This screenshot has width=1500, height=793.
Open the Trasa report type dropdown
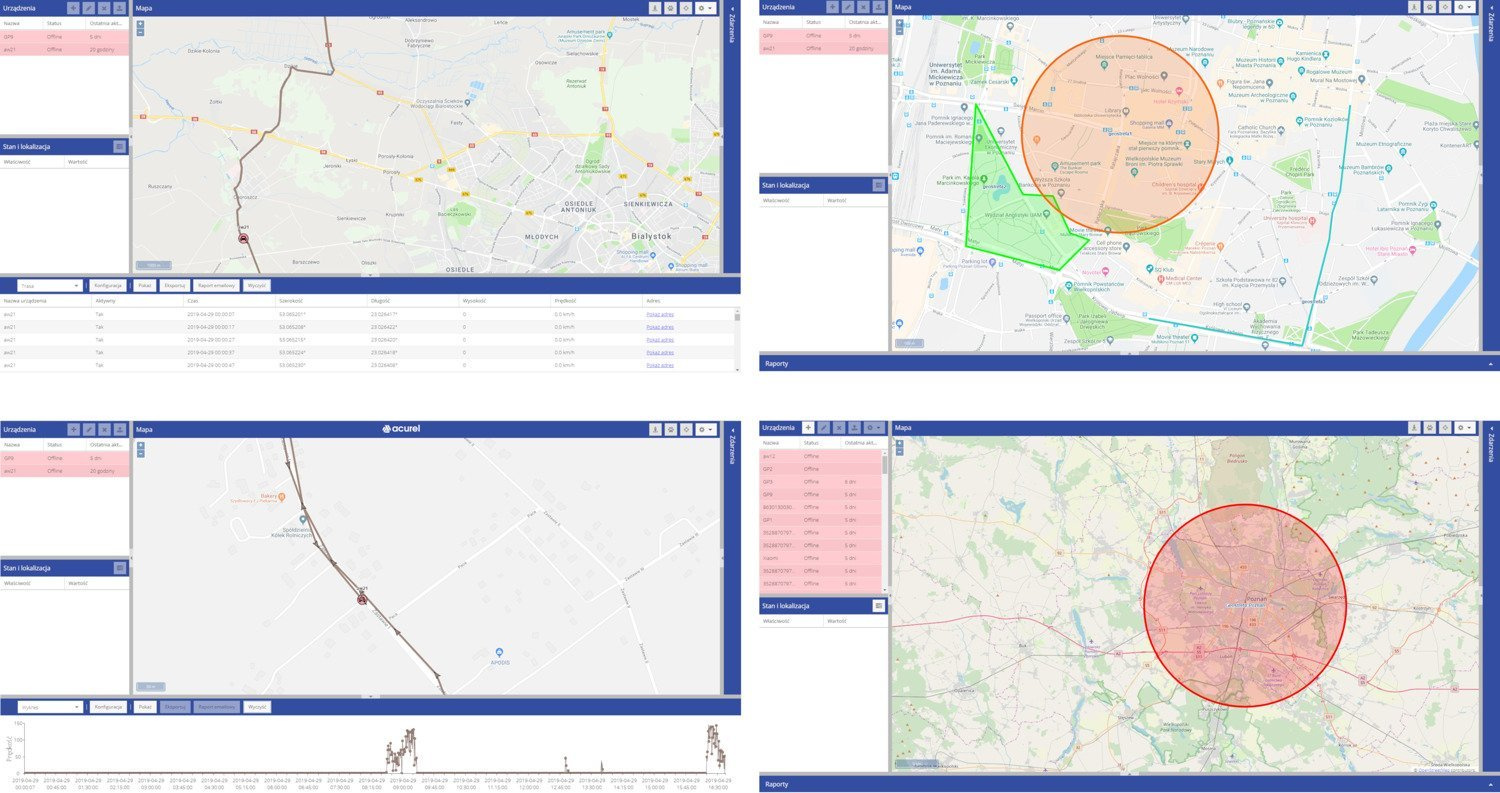(49, 285)
